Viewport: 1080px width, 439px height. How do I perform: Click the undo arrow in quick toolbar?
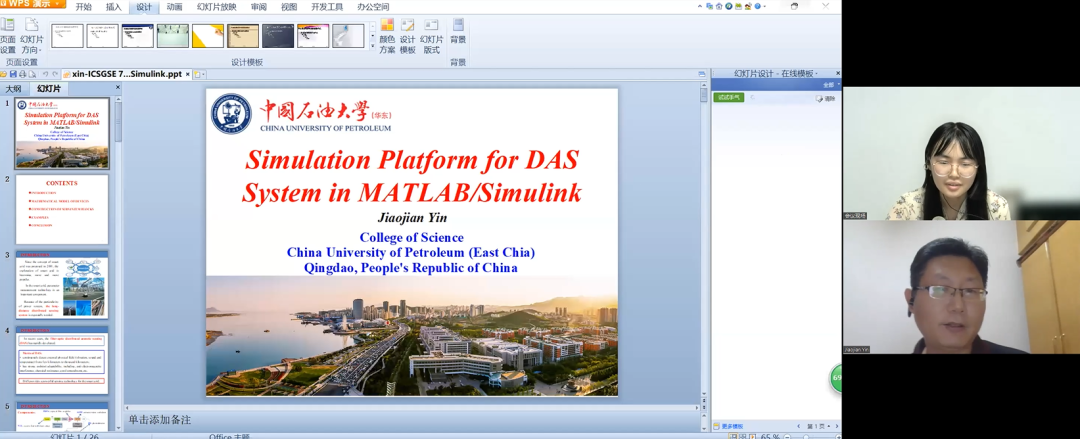click(x=45, y=74)
